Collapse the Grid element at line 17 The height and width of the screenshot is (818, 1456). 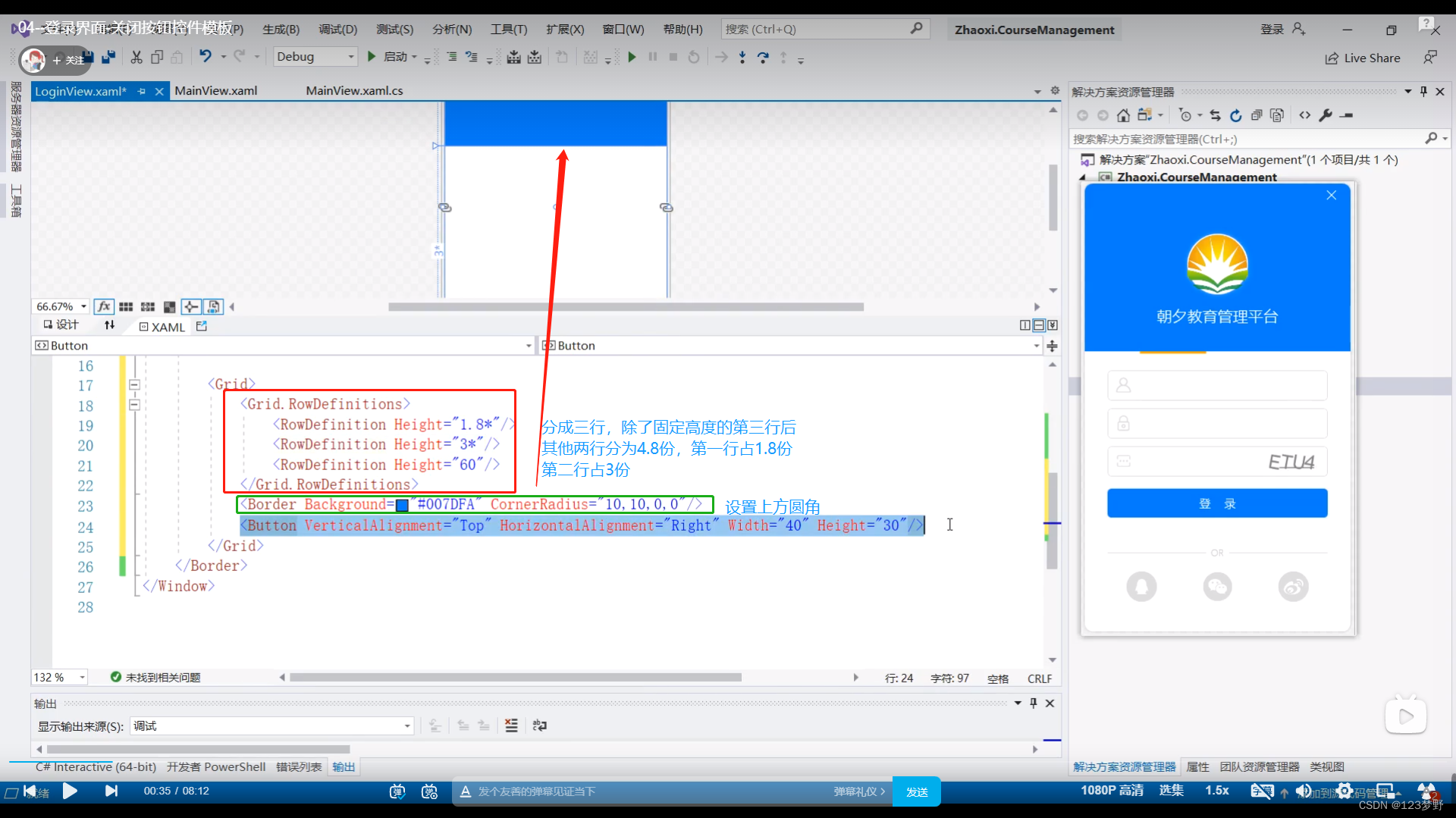pyautogui.click(x=134, y=384)
